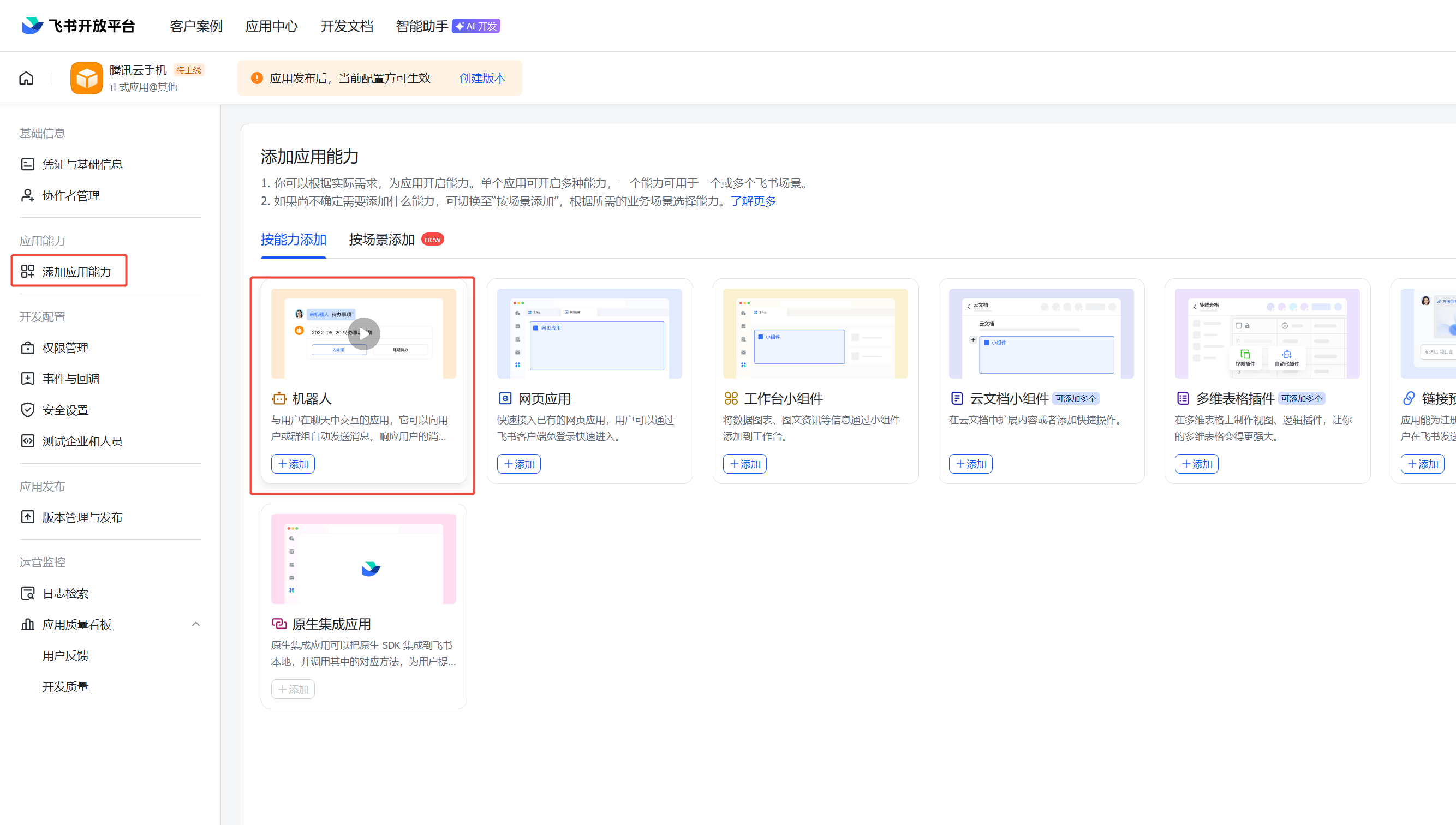Click 云文档小组件 preview thumbnail
This screenshot has width=1456, height=825.
(x=1041, y=333)
